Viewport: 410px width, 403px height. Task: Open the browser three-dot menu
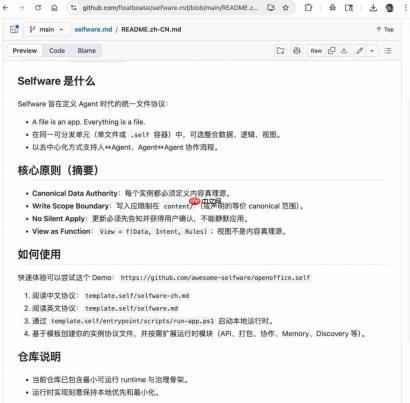(407, 7)
